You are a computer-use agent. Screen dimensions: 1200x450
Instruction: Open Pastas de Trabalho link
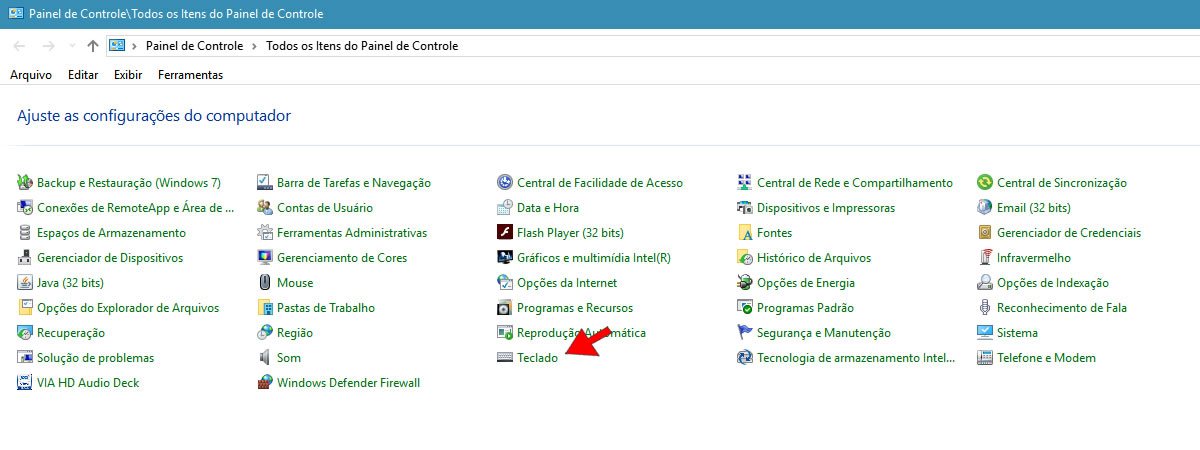(x=326, y=308)
